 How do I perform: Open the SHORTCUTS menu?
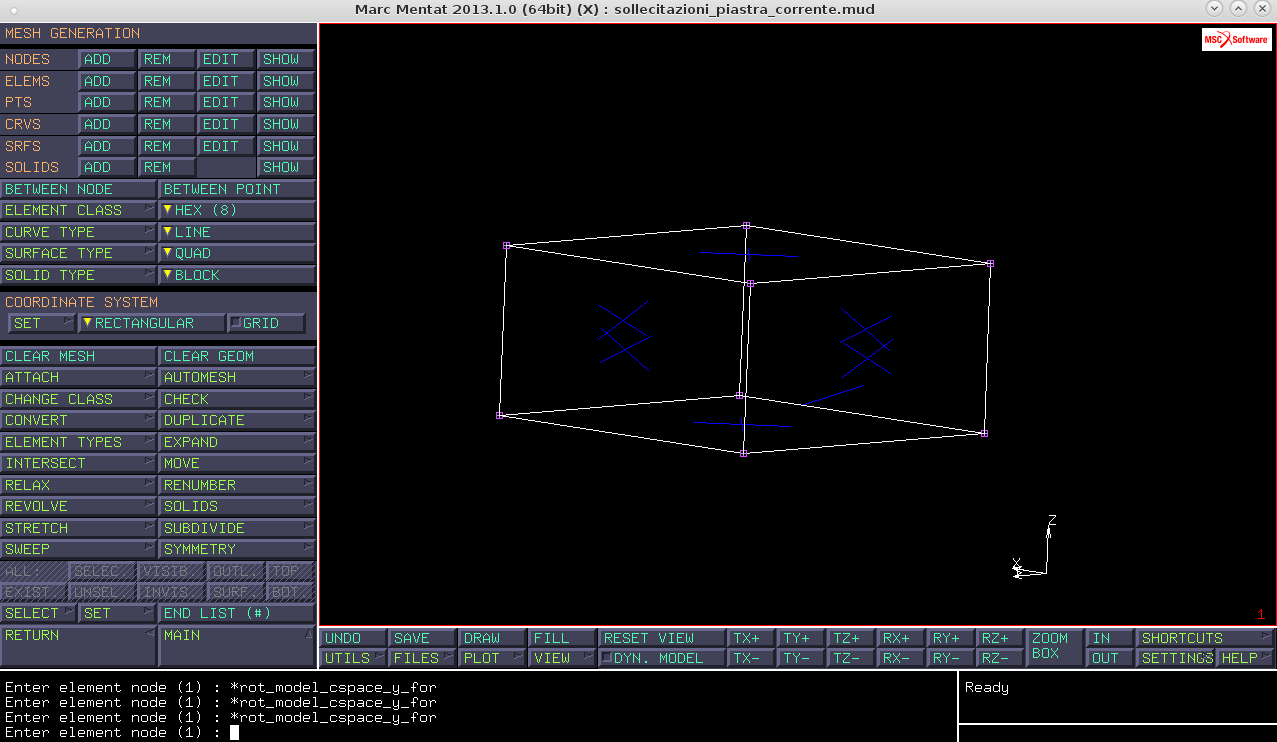coord(1206,638)
